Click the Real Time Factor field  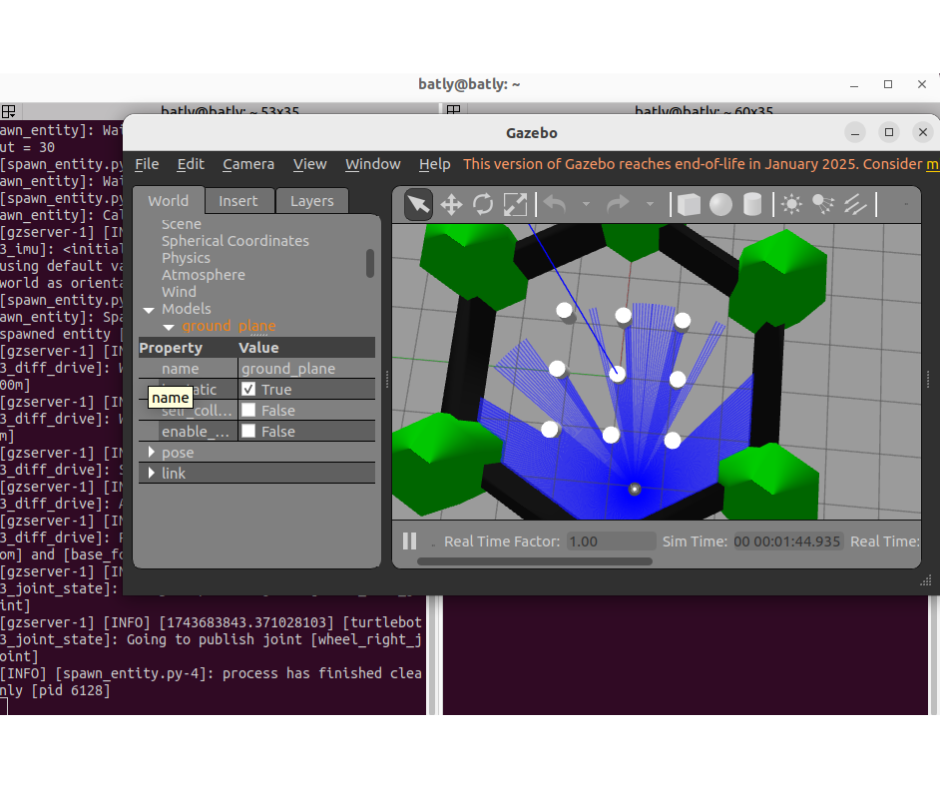pyautogui.click(x=608, y=541)
